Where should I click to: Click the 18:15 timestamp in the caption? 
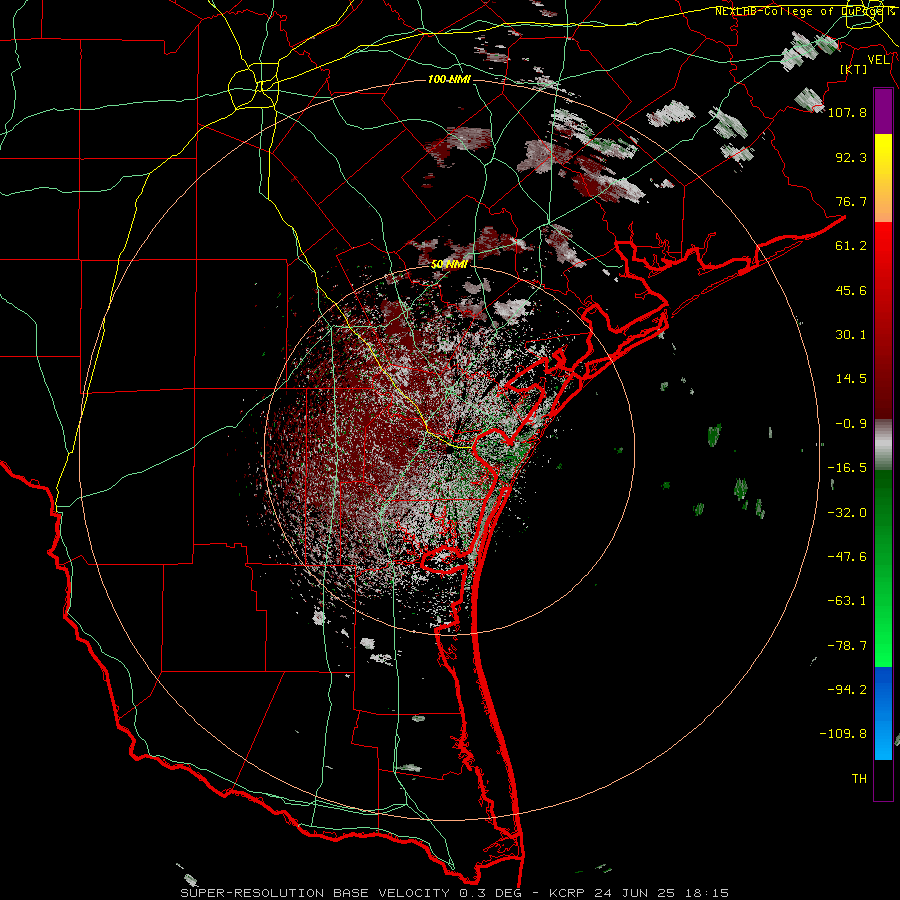(x=707, y=893)
